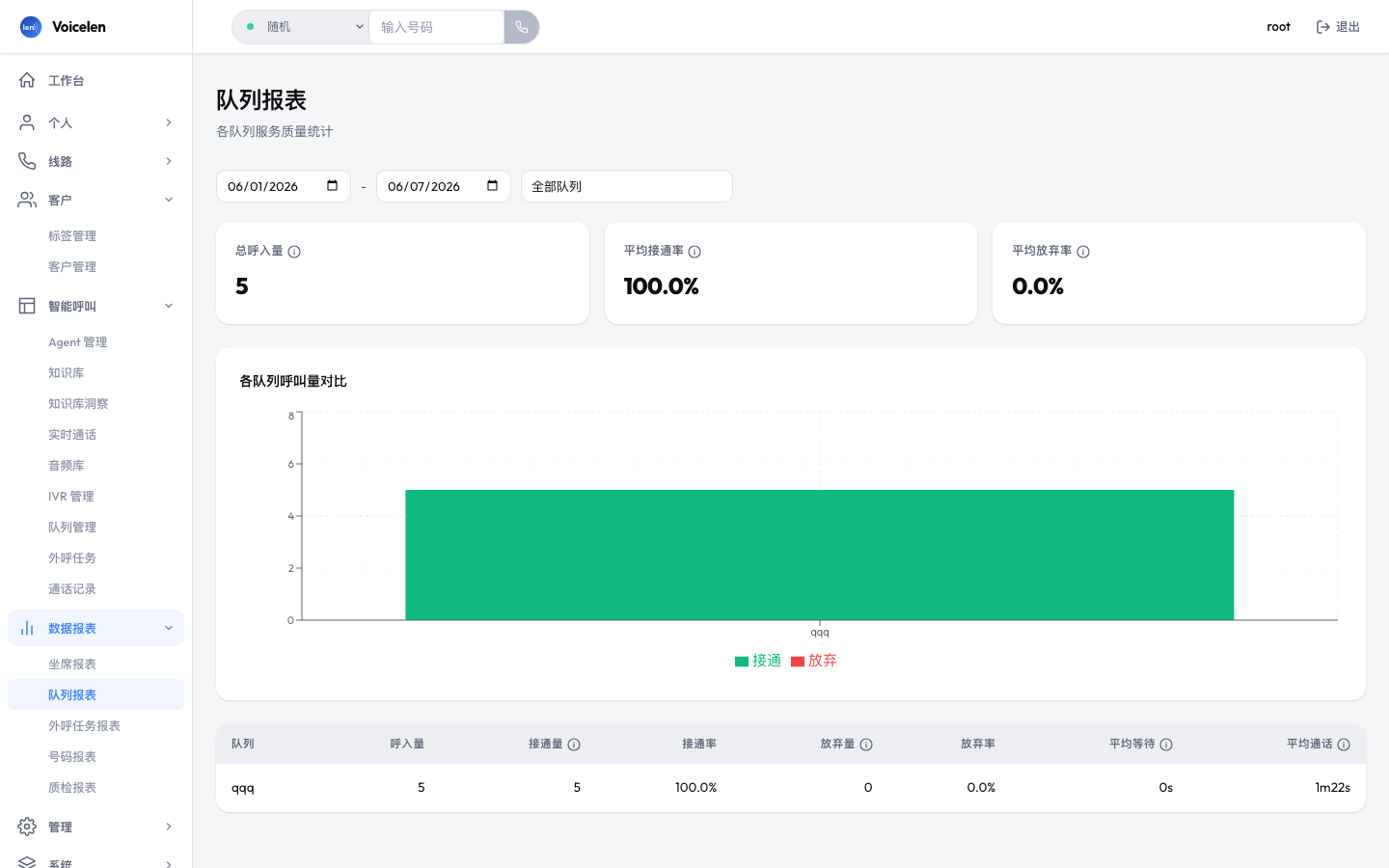
Task: Expand the 个人 menu chevron
Action: coord(169,122)
